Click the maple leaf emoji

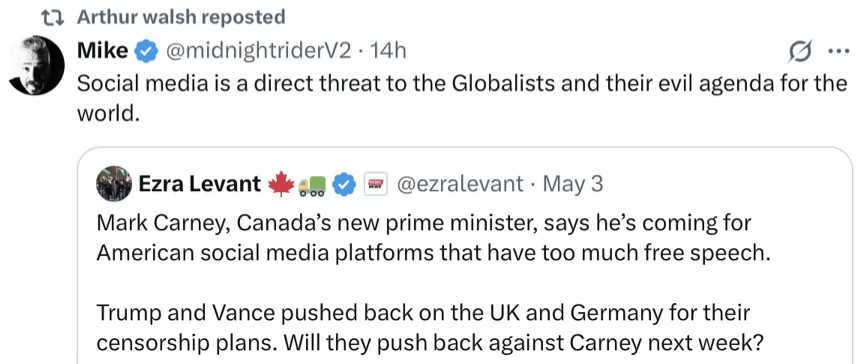click(x=281, y=185)
